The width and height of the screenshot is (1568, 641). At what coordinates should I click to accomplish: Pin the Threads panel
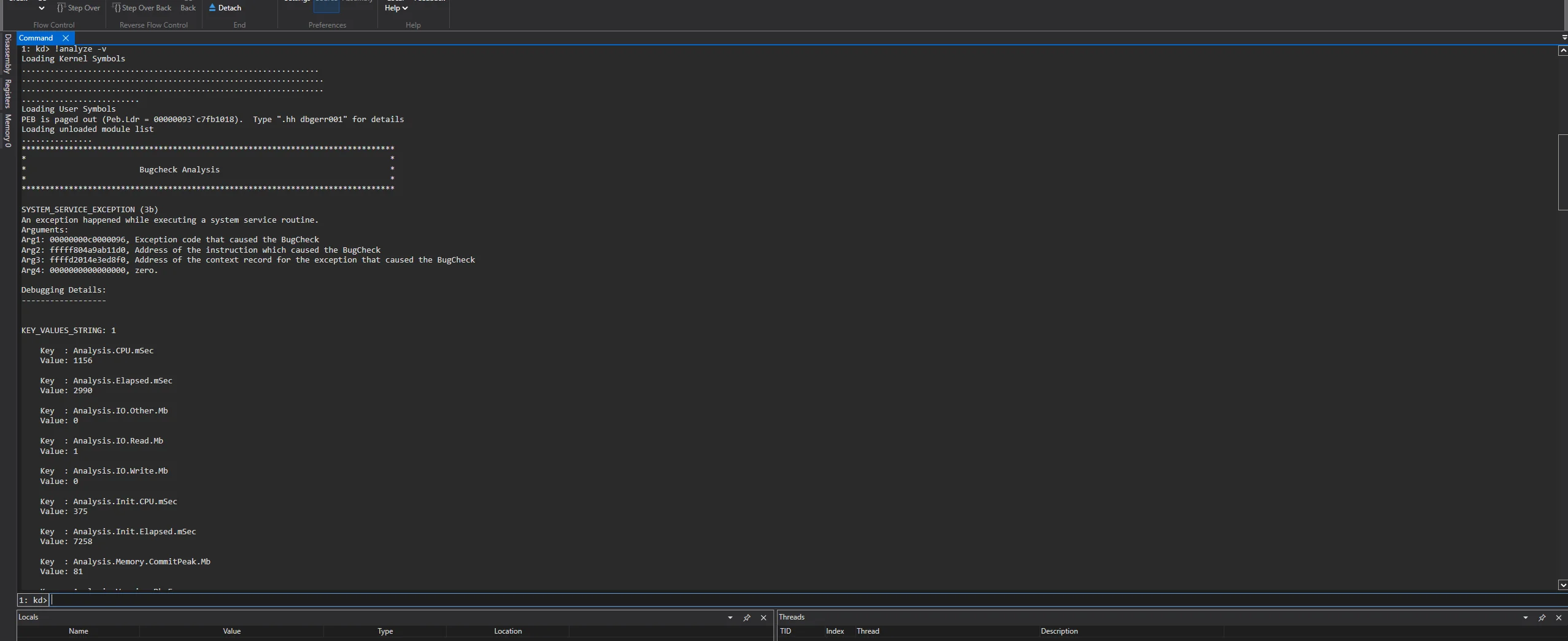(x=1542, y=618)
